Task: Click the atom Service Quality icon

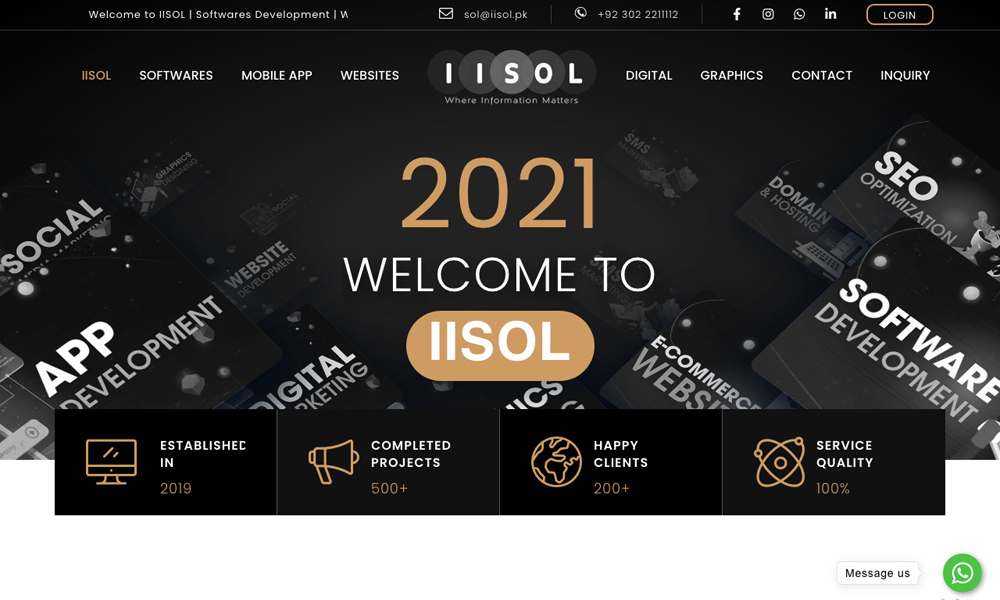Action: coord(779,462)
